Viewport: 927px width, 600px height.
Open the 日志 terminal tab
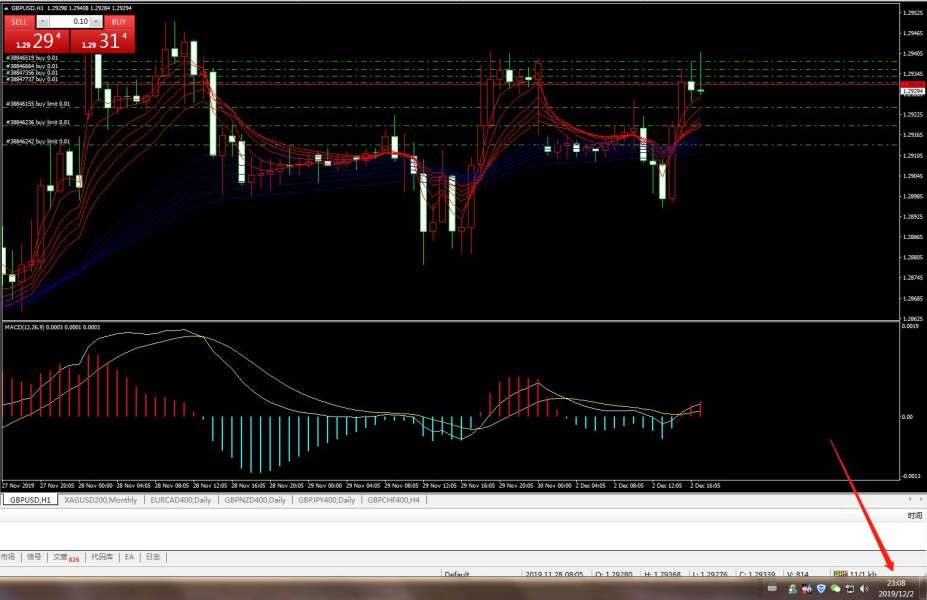tap(153, 557)
